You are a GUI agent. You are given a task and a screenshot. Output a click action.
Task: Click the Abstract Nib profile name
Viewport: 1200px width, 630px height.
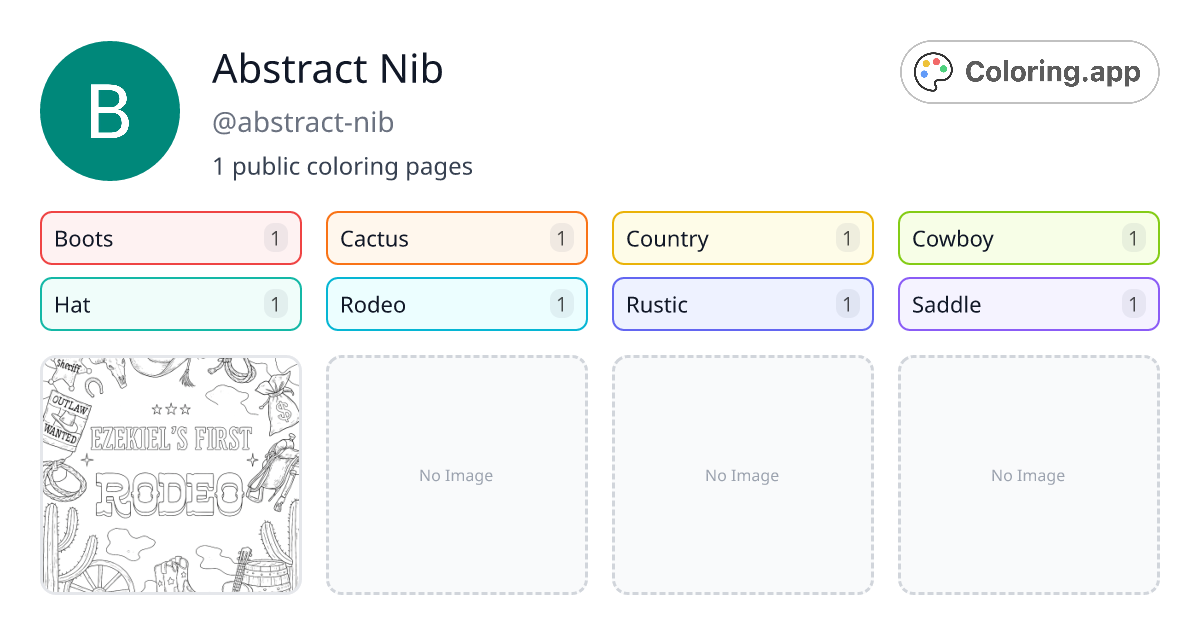[x=327, y=69]
